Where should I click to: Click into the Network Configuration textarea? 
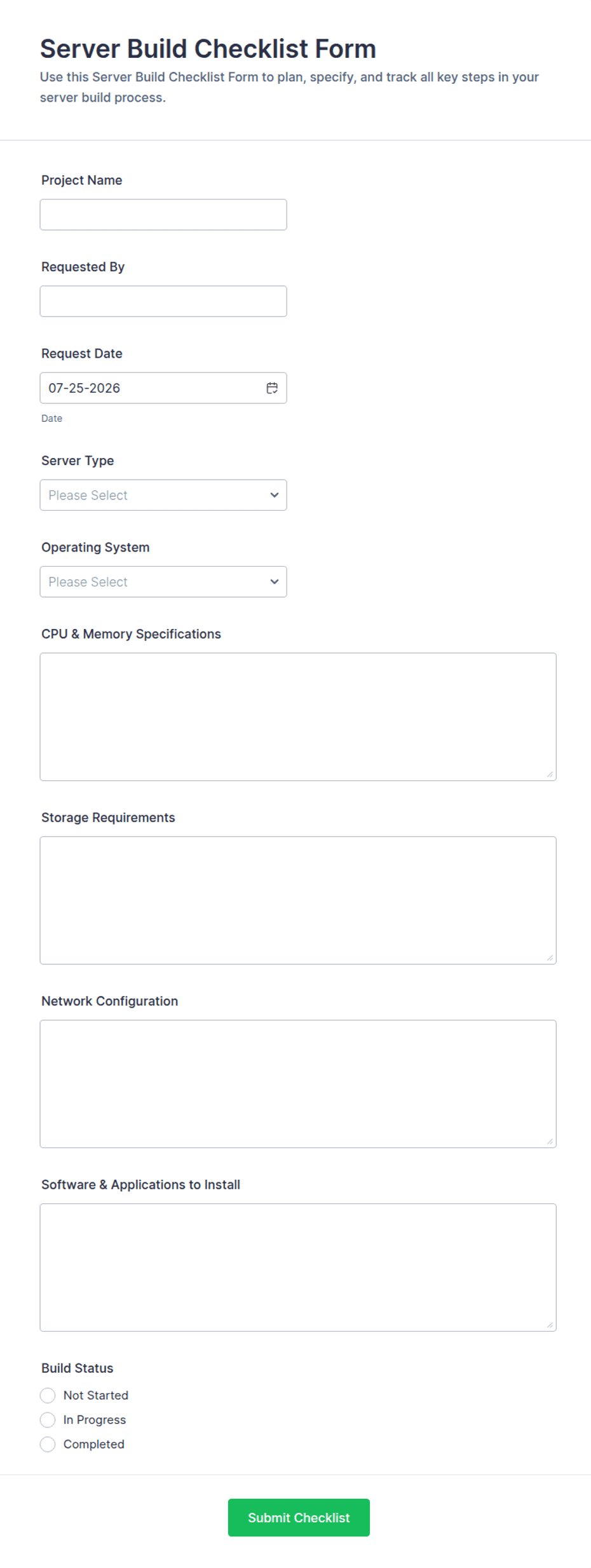point(298,1084)
